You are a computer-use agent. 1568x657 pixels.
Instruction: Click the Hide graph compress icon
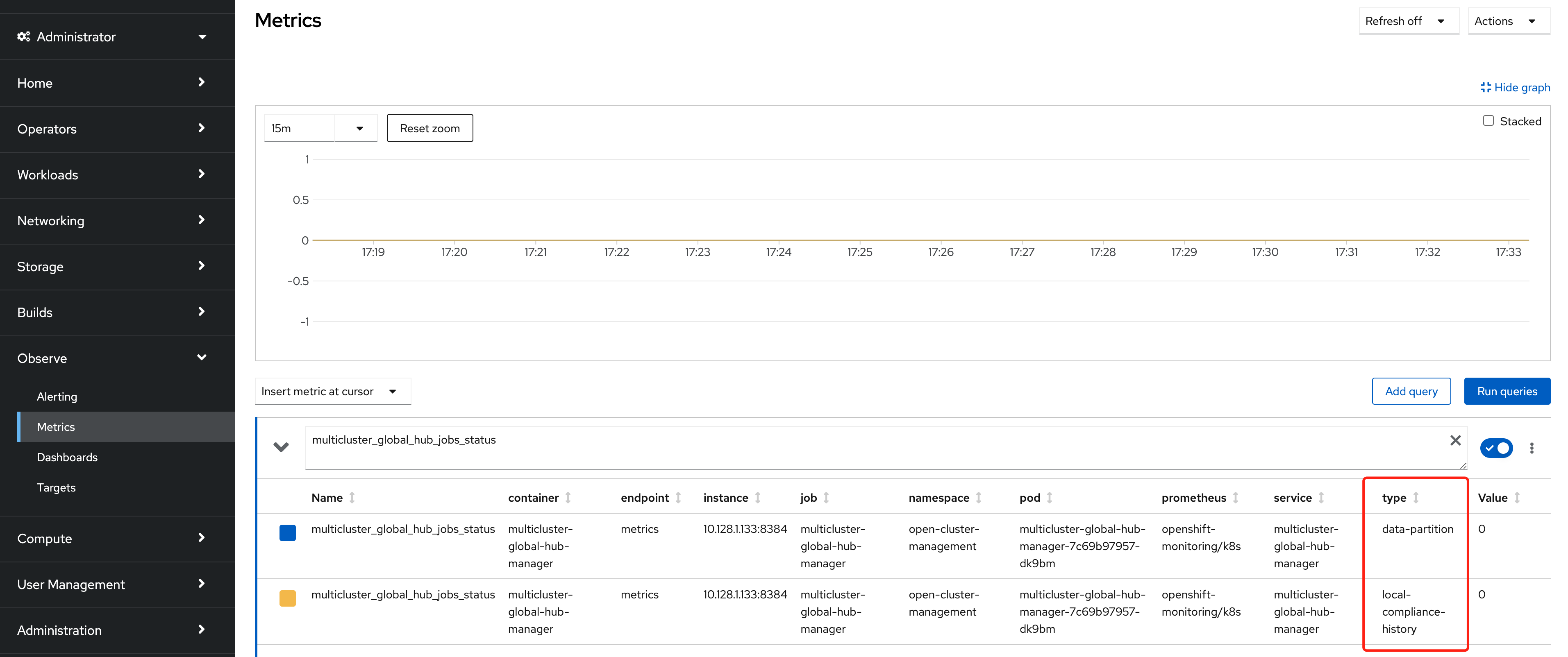click(x=1485, y=88)
